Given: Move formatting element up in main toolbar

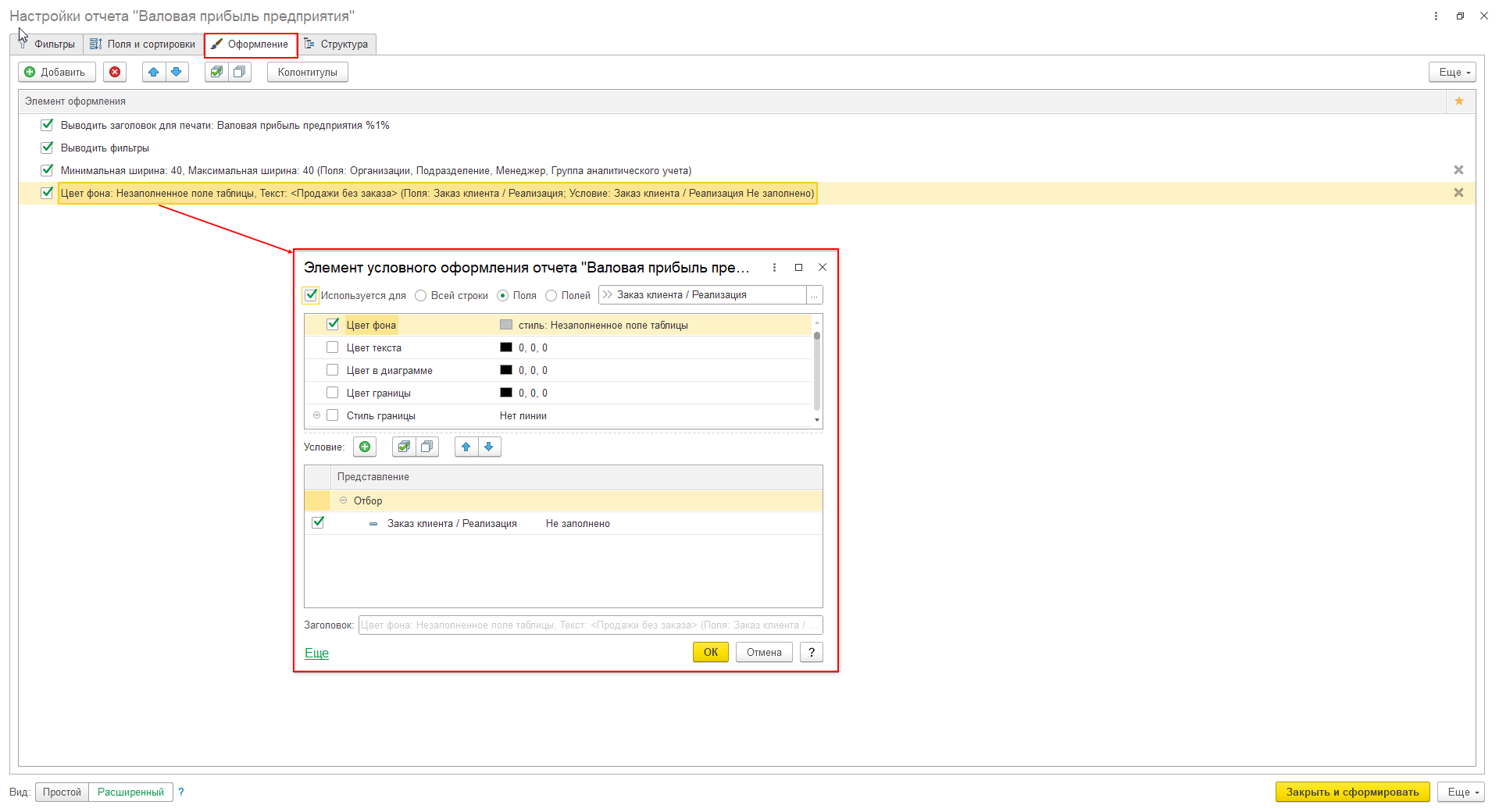Looking at the screenshot, I should pos(154,72).
